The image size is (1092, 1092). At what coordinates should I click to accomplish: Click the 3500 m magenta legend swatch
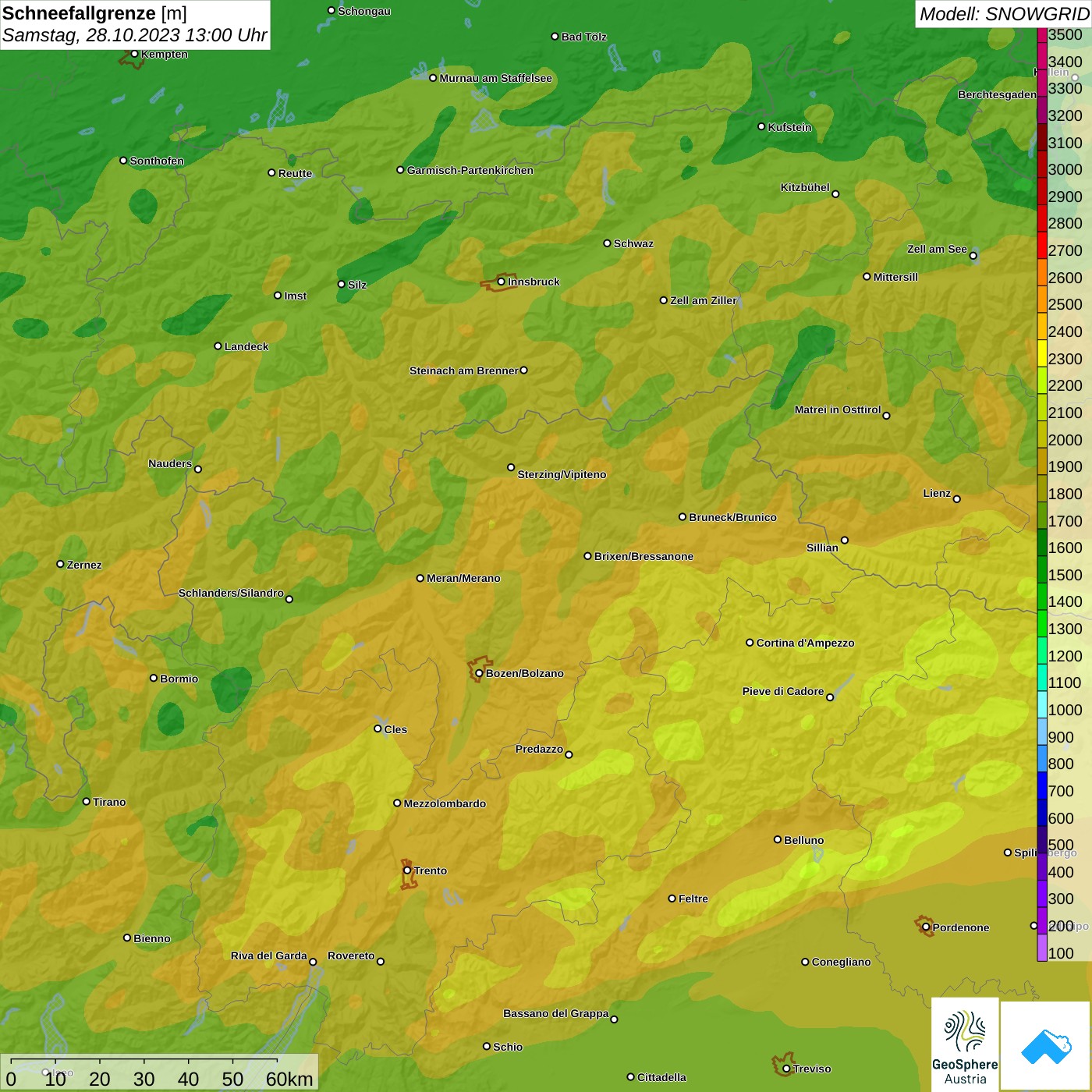[1042, 35]
